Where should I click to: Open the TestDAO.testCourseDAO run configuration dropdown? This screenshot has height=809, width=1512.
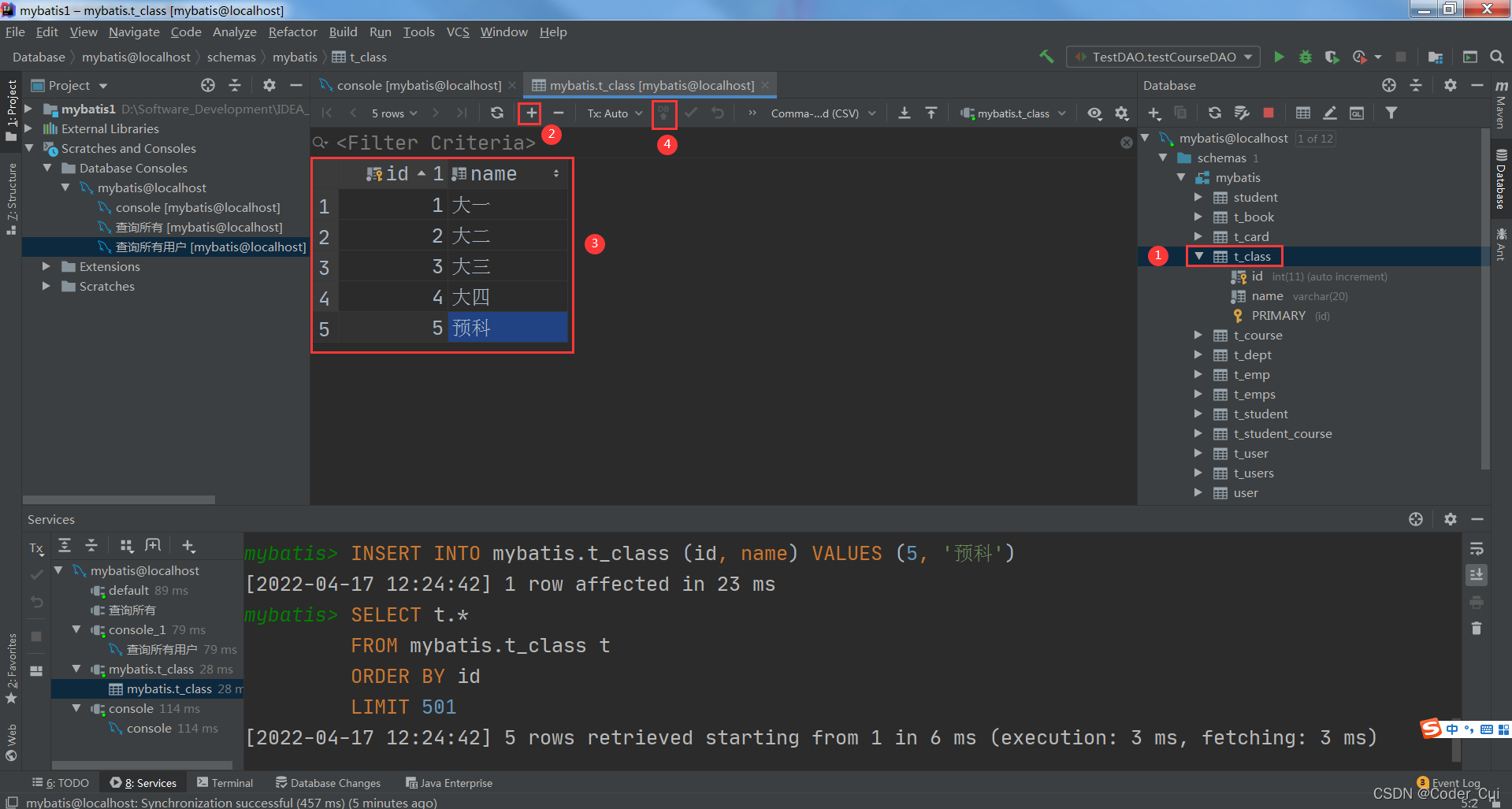click(x=1164, y=57)
